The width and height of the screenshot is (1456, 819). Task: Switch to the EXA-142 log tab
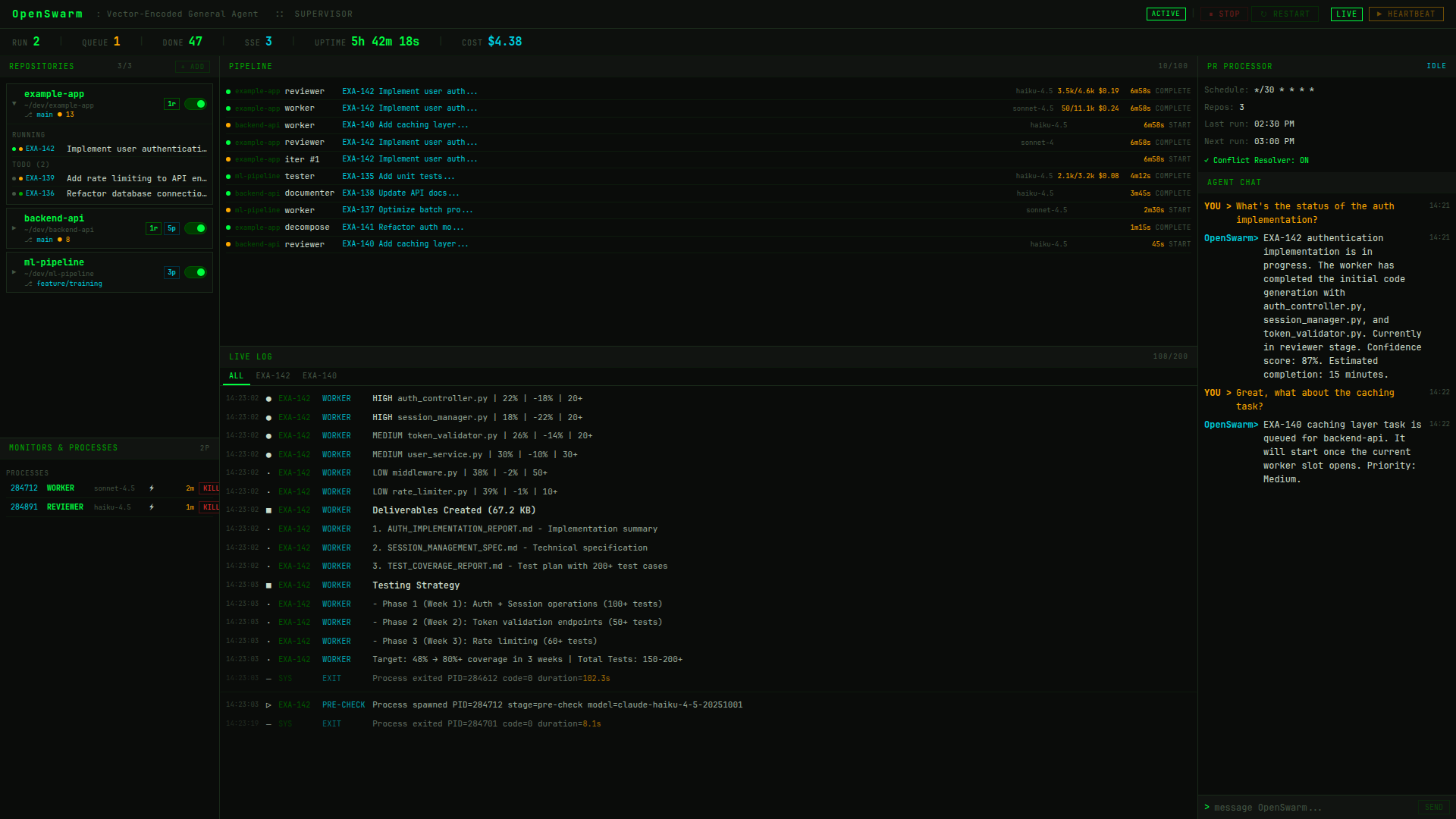[x=272, y=375]
